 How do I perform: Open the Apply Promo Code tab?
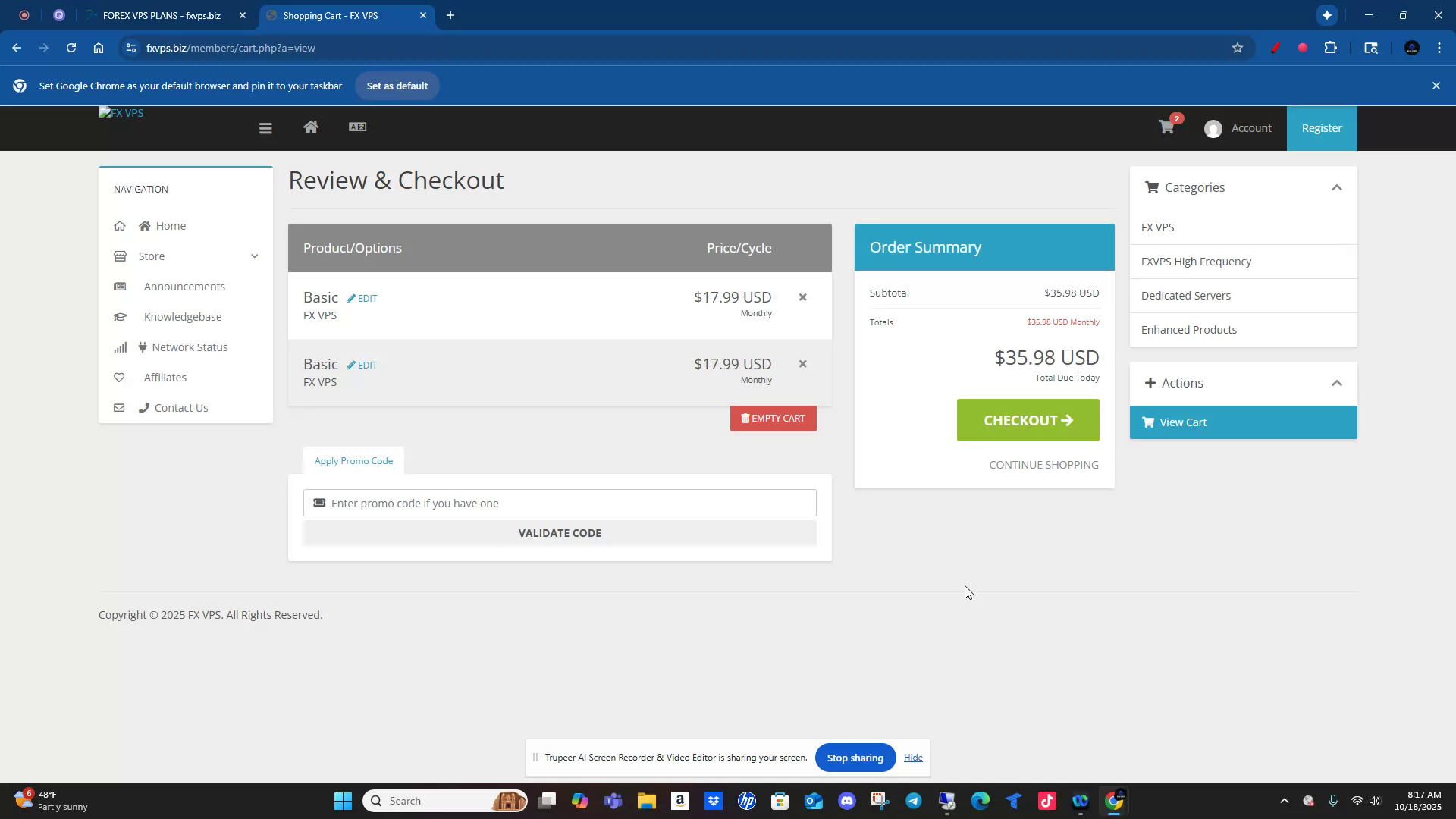point(353,460)
